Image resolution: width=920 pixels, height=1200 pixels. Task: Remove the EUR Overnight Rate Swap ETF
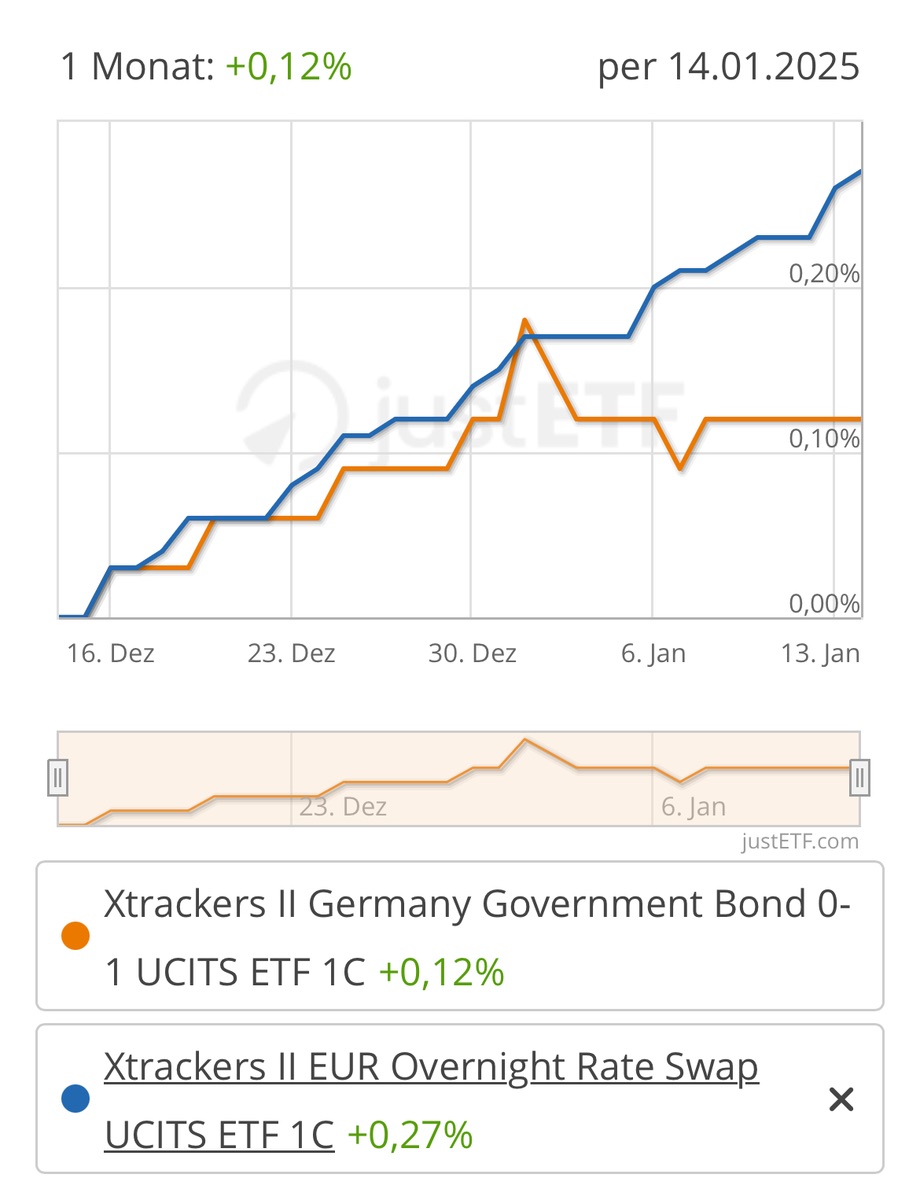point(841,1100)
